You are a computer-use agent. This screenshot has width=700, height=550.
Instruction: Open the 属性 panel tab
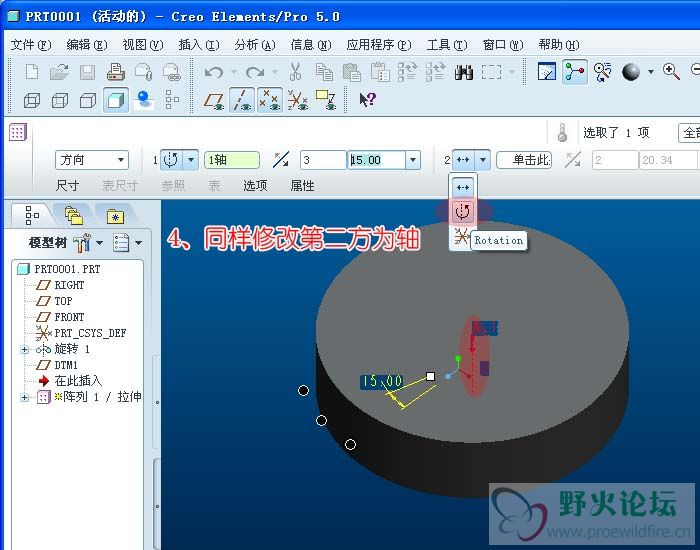coord(302,185)
